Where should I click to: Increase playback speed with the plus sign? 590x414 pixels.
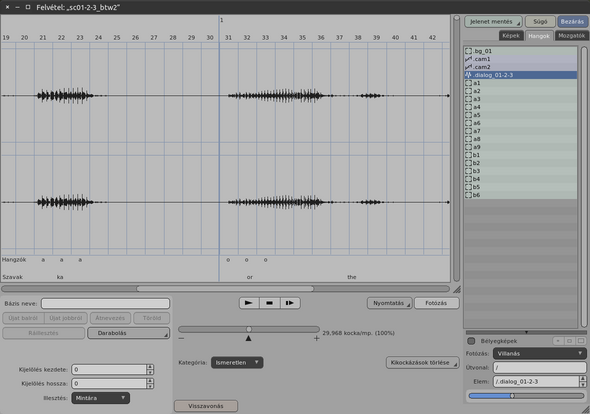pos(316,338)
